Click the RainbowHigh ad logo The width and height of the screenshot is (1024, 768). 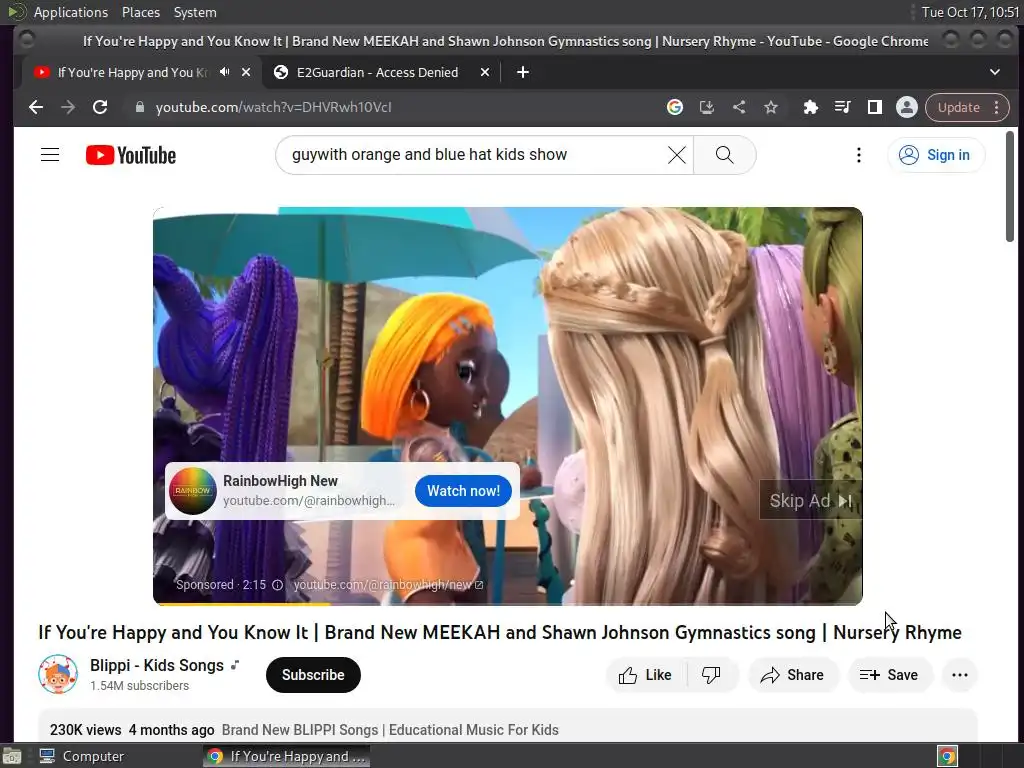point(193,491)
